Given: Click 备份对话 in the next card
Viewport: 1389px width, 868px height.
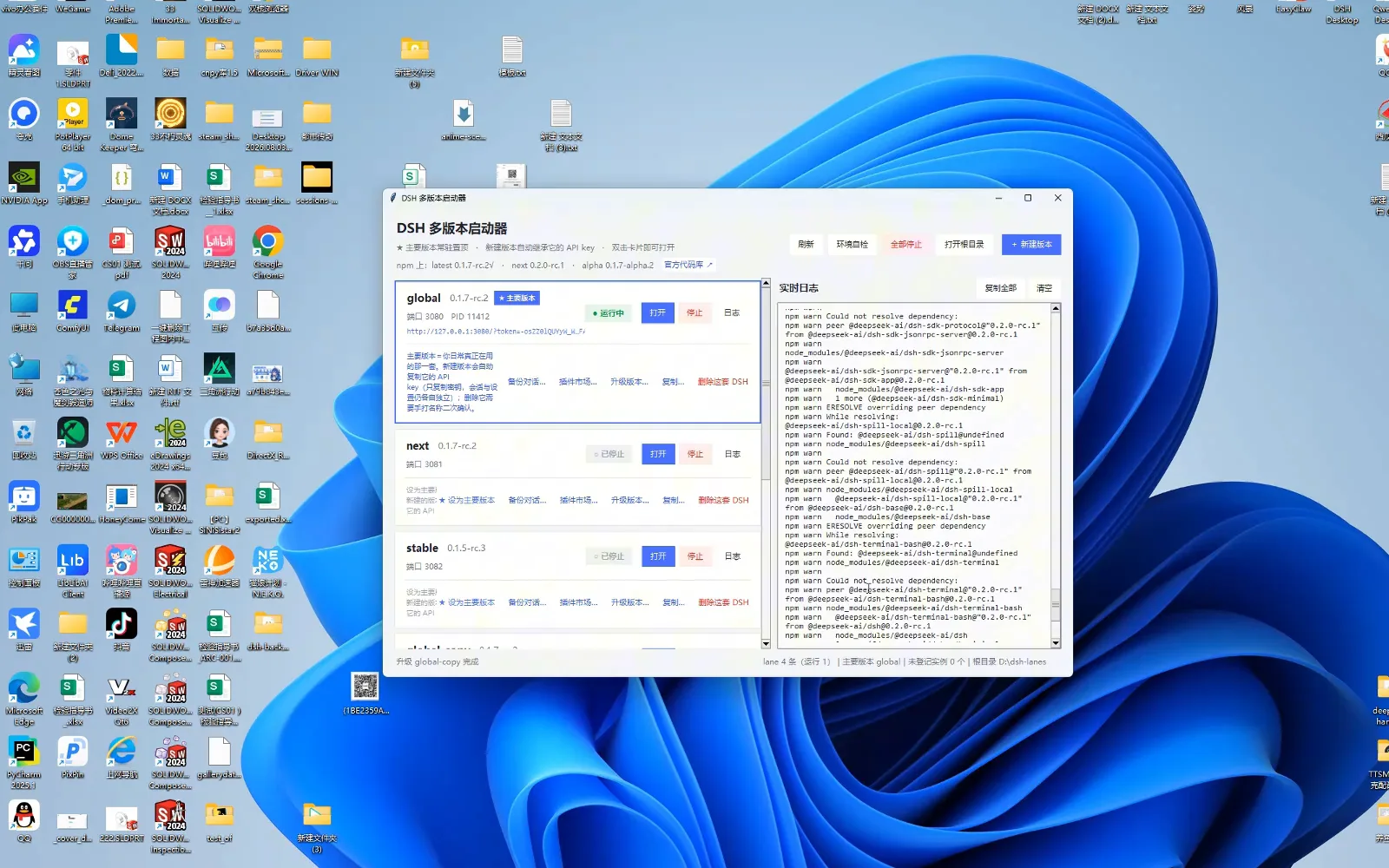Looking at the screenshot, I should tap(527, 501).
